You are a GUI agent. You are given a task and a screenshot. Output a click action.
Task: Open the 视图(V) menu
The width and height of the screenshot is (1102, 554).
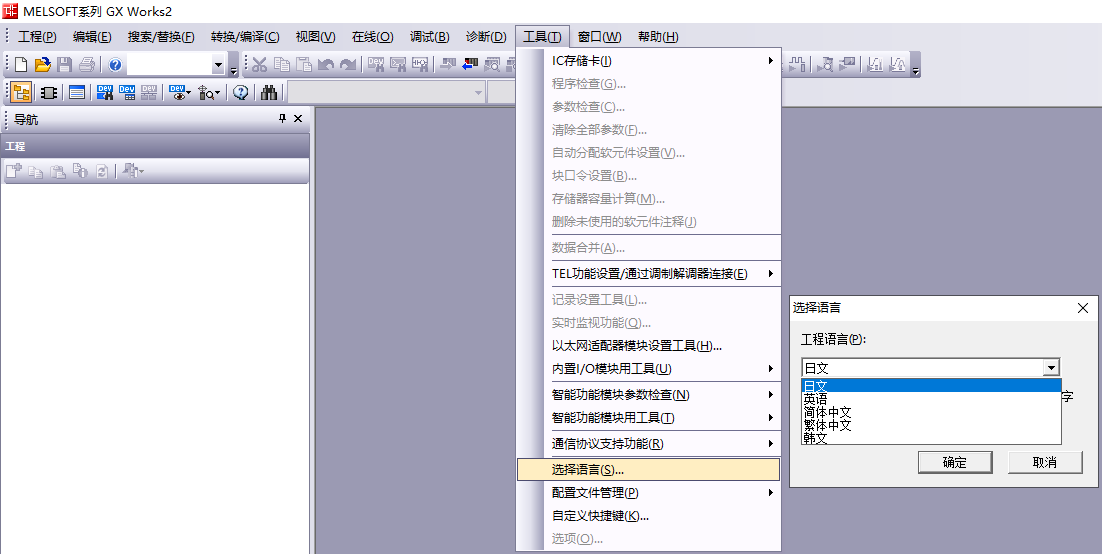point(315,37)
